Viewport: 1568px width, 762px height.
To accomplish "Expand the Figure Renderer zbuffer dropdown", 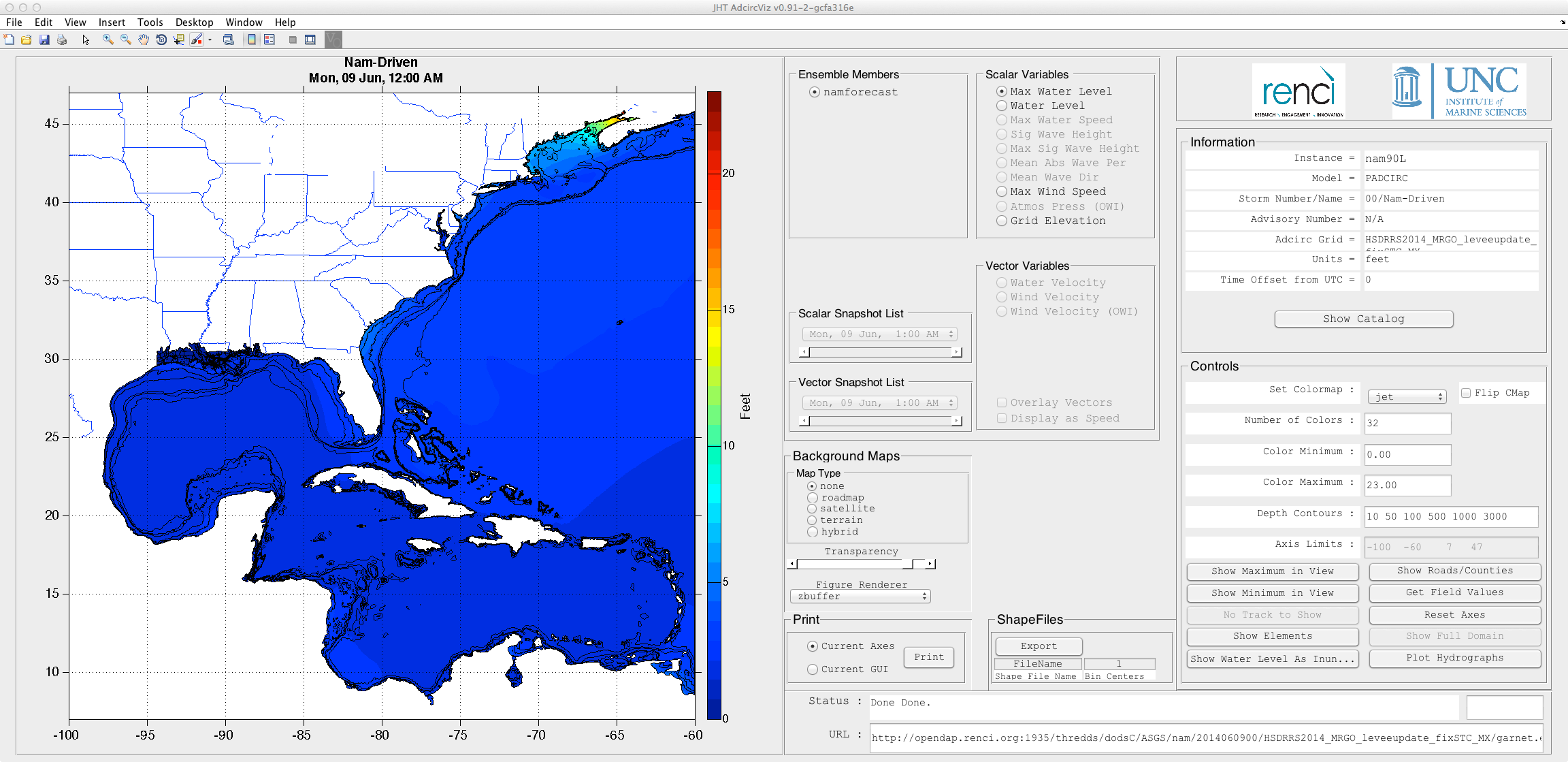I will pos(860,597).
